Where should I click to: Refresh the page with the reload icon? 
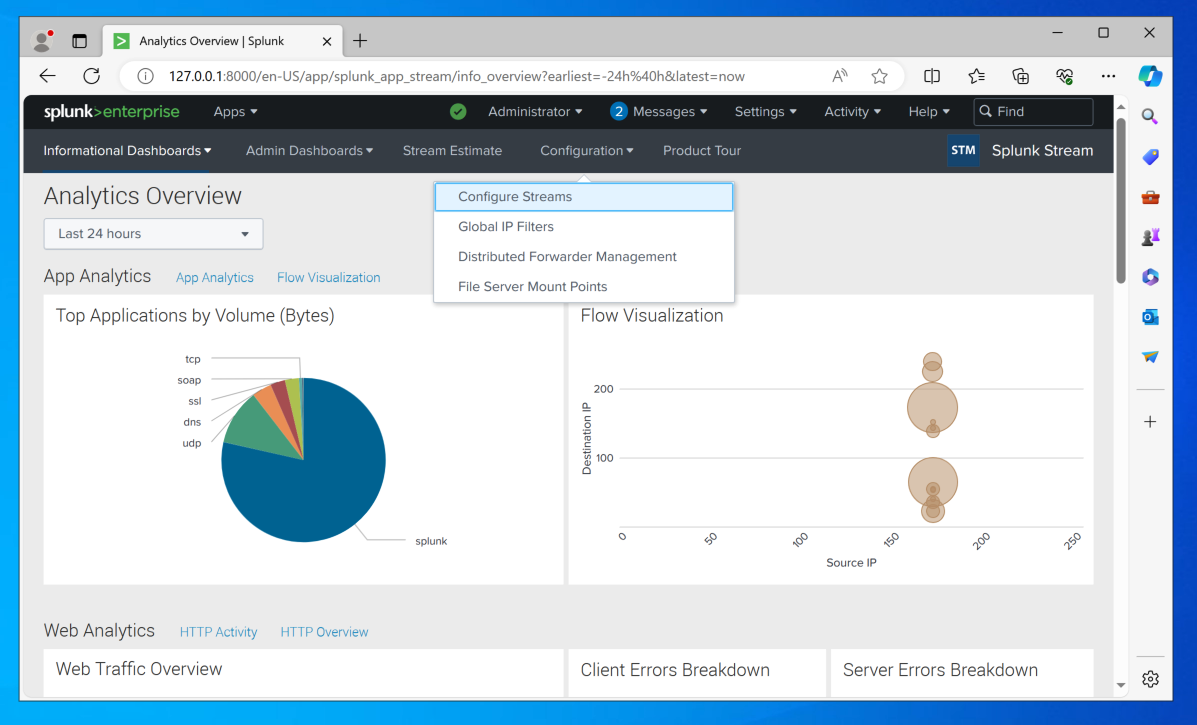(92, 76)
